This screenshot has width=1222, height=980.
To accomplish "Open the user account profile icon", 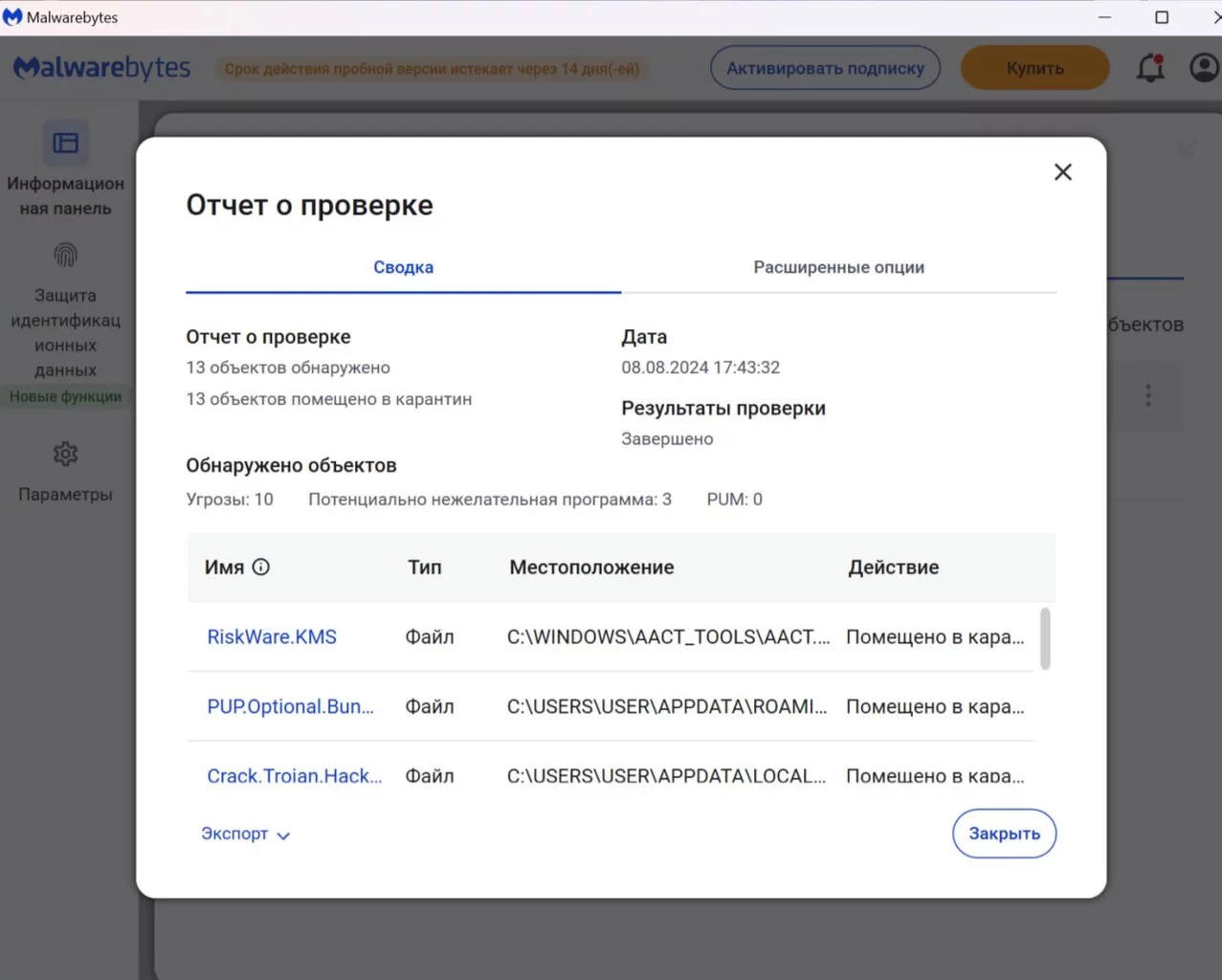I will coord(1203,68).
